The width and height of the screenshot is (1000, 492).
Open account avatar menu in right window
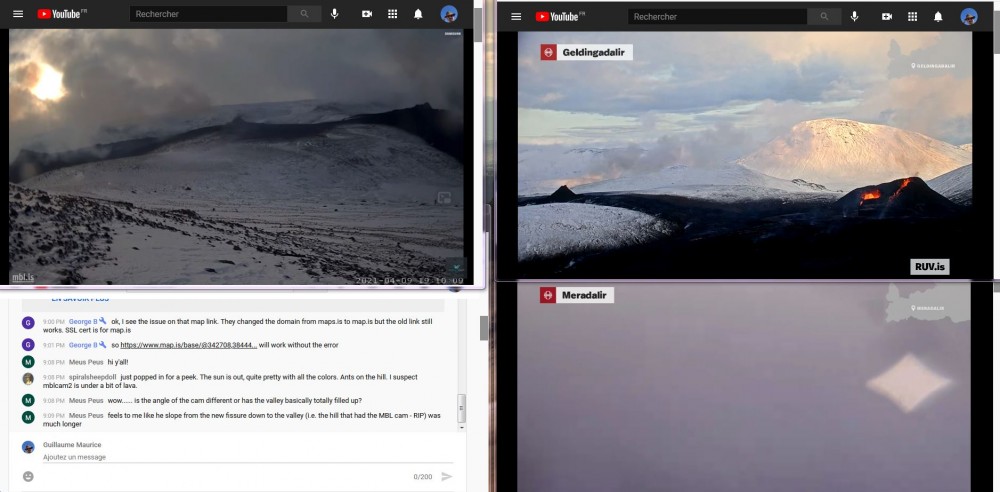pos(968,17)
